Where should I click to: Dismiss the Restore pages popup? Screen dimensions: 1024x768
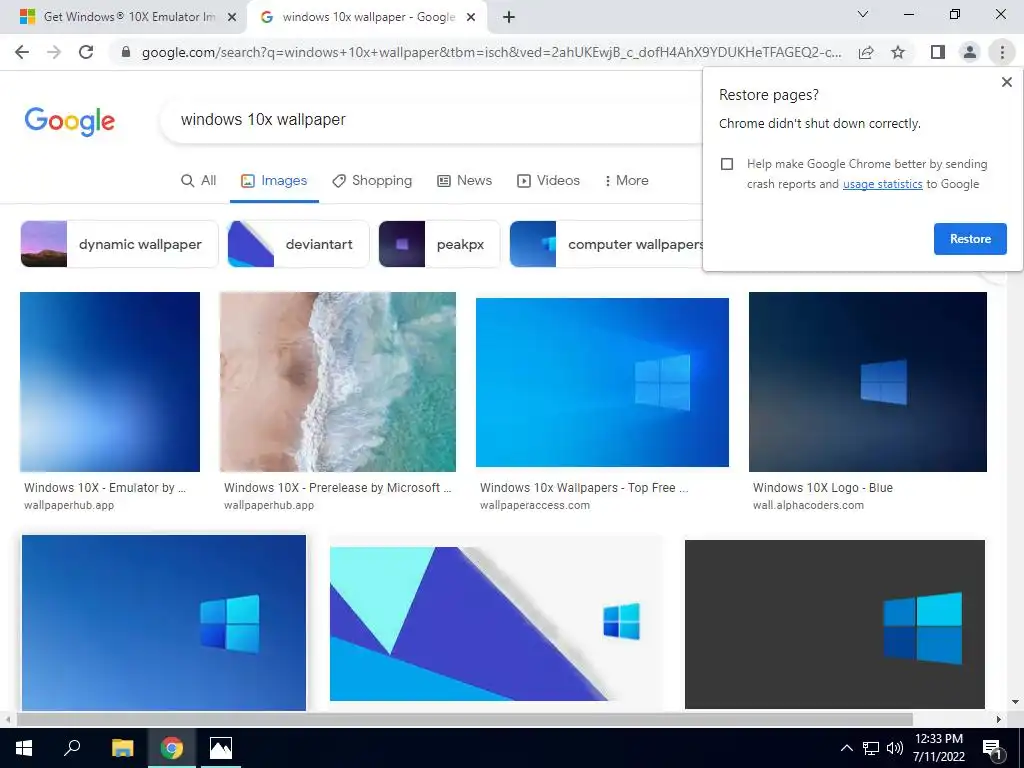tap(1006, 82)
